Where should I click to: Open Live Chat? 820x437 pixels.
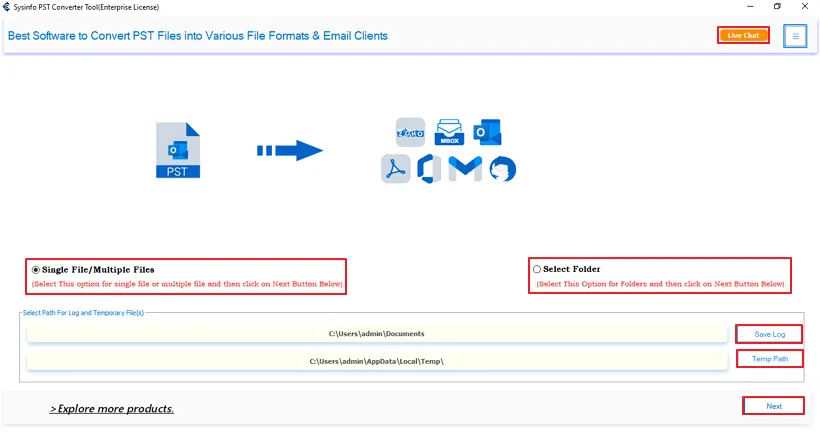[743, 36]
